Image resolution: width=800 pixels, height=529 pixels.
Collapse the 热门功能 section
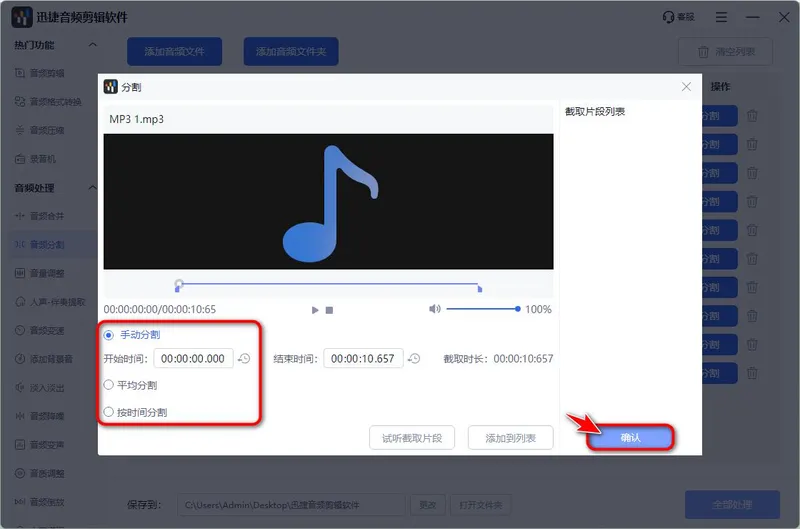(92, 45)
